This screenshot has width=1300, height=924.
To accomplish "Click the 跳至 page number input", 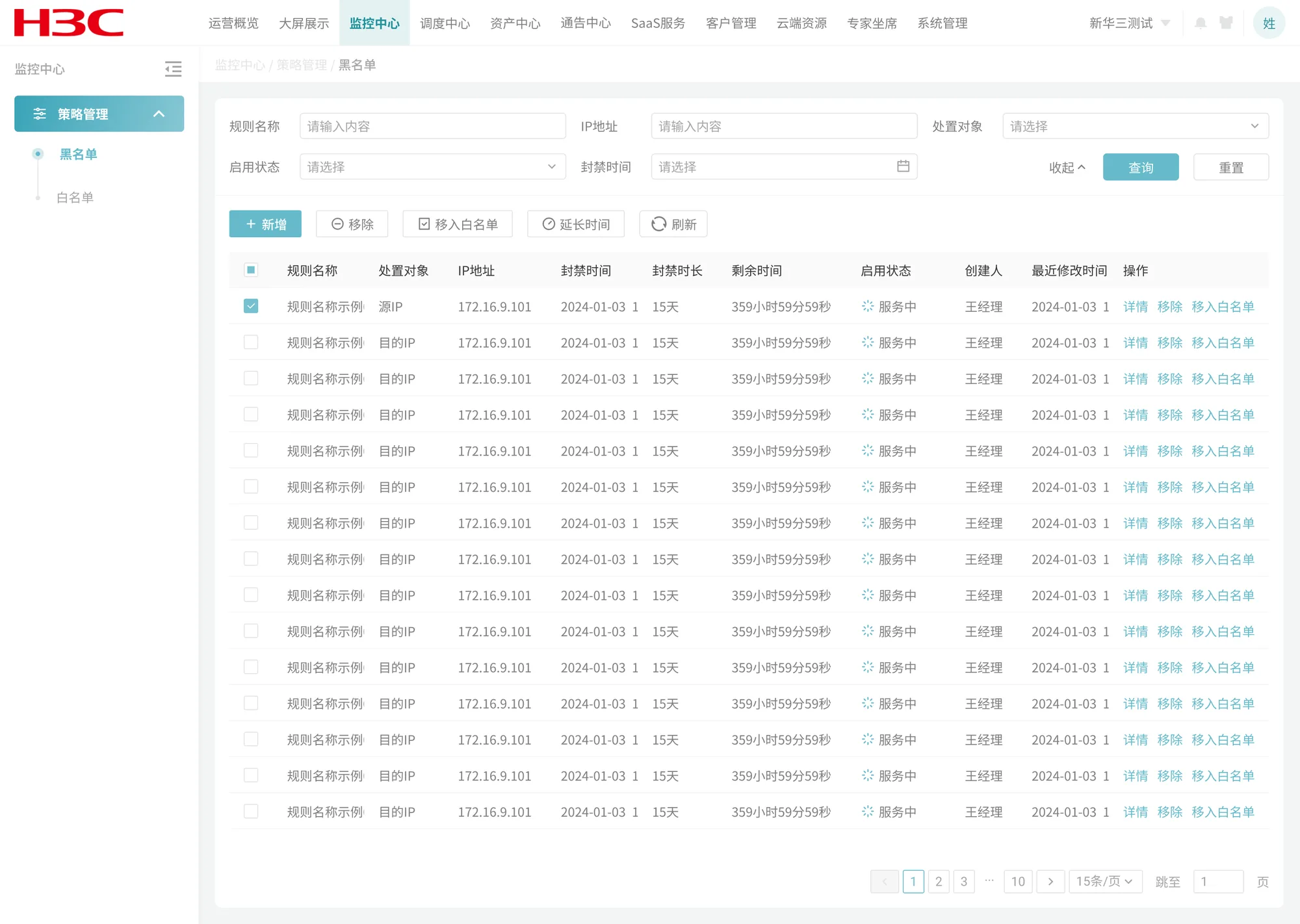I will (x=1218, y=882).
